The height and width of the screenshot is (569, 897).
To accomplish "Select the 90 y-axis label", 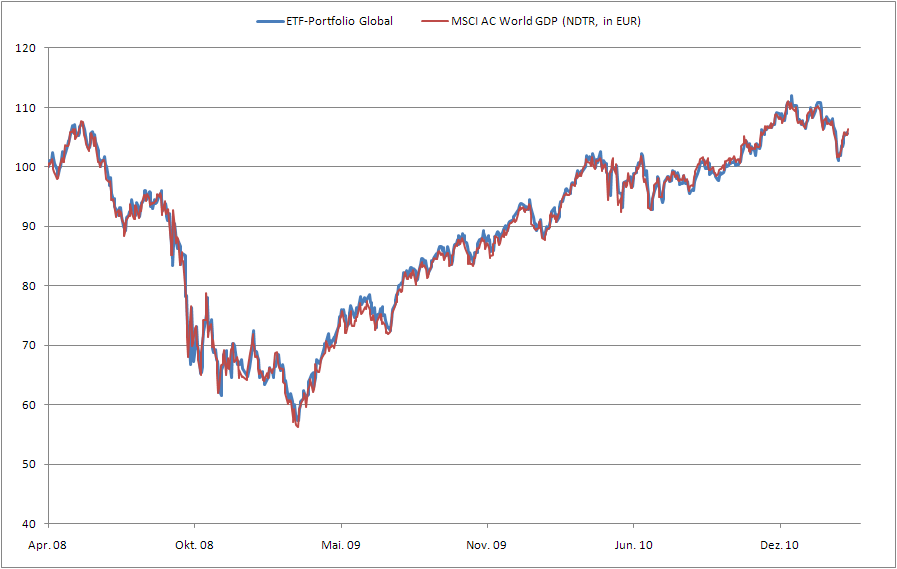I will click(x=30, y=227).
